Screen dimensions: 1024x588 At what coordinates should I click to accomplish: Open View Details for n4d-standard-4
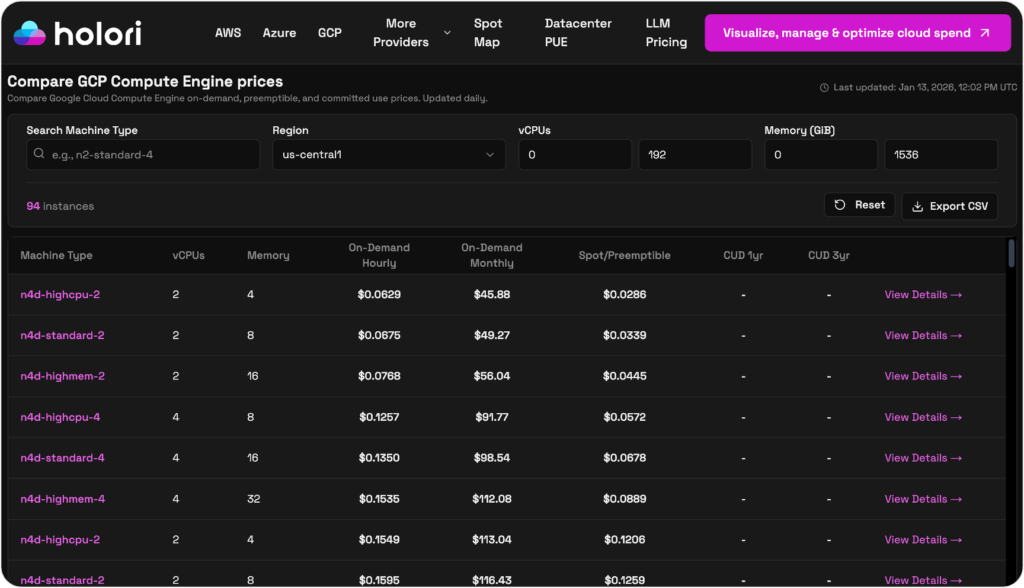tap(923, 458)
